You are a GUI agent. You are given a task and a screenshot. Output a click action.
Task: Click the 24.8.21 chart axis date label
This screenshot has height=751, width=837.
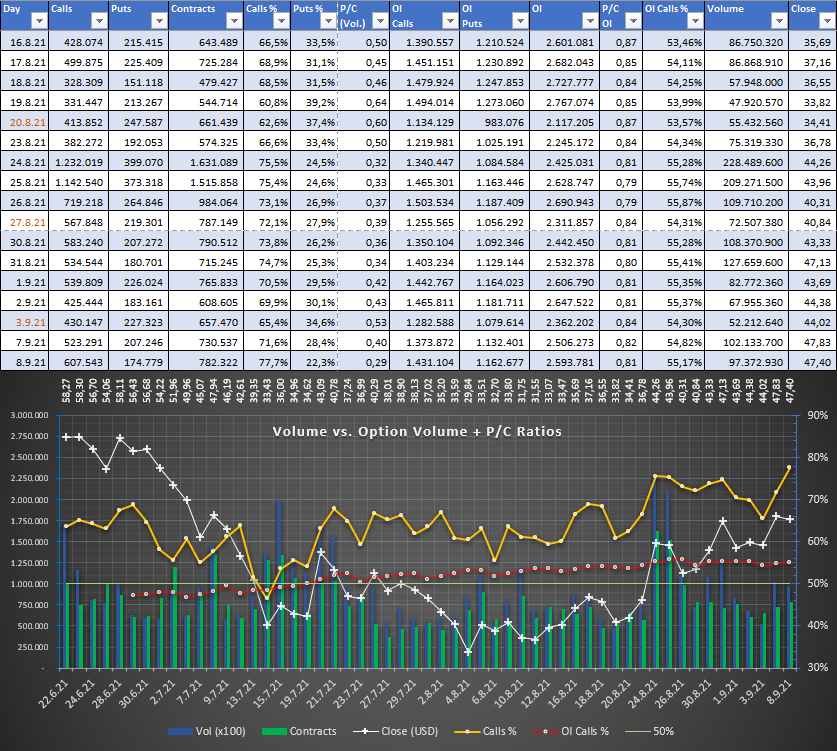[x=643, y=693]
